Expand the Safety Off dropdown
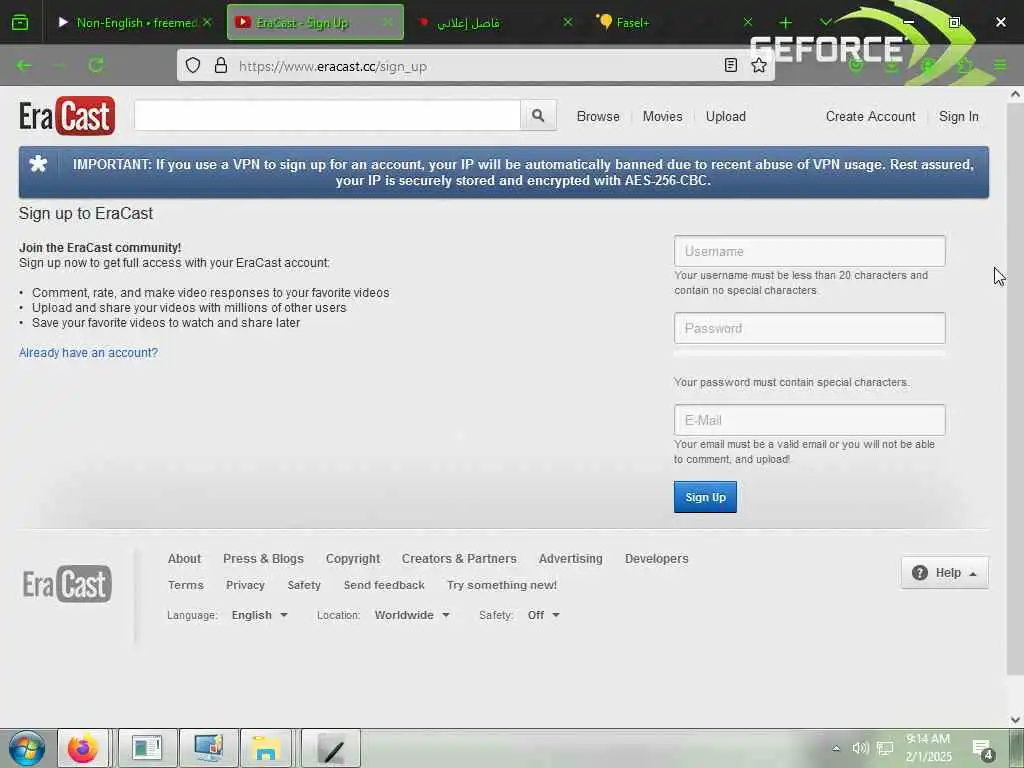The width and height of the screenshot is (1024, 768). click(543, 615)
